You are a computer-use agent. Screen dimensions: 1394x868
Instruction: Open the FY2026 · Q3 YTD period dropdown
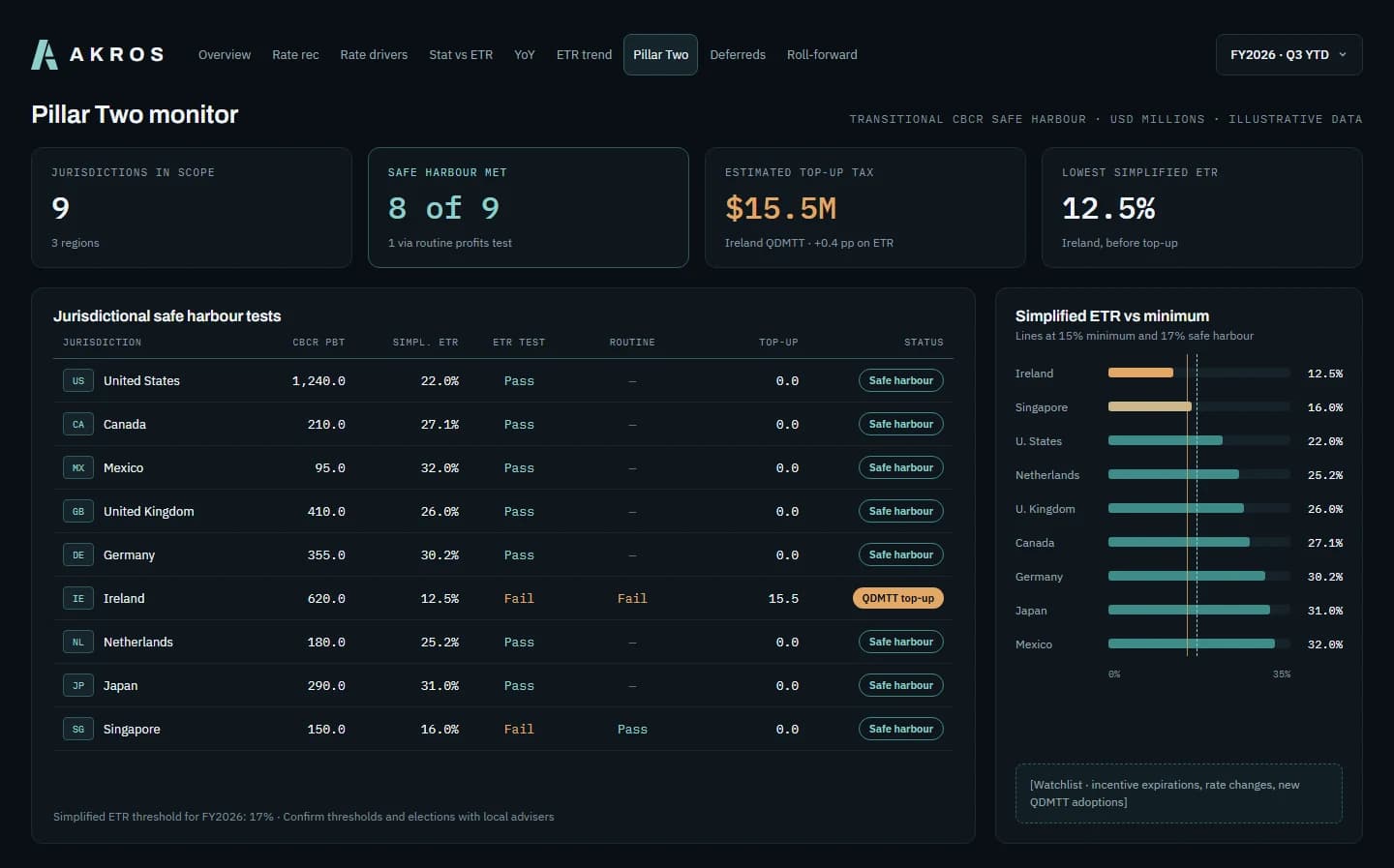click(1288, 54)
